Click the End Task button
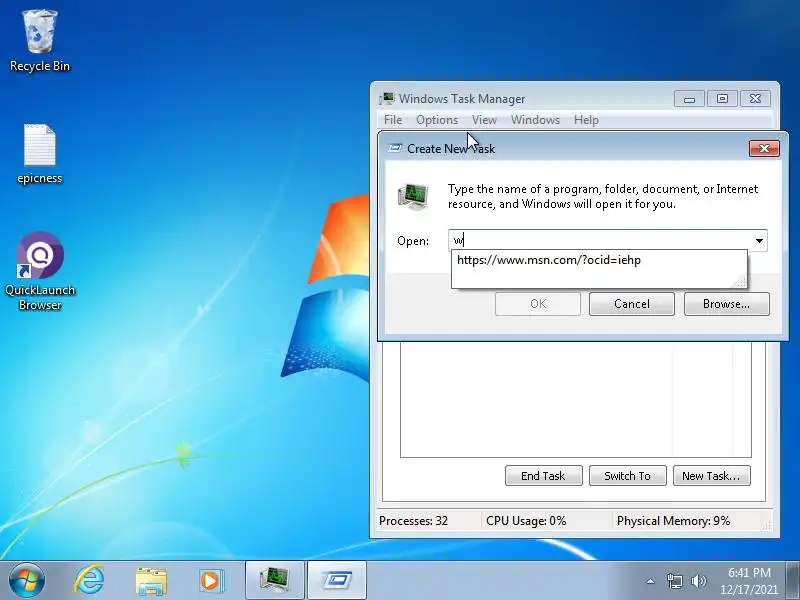800x600 pixels. pyautogui.click(x=543, y=476)
